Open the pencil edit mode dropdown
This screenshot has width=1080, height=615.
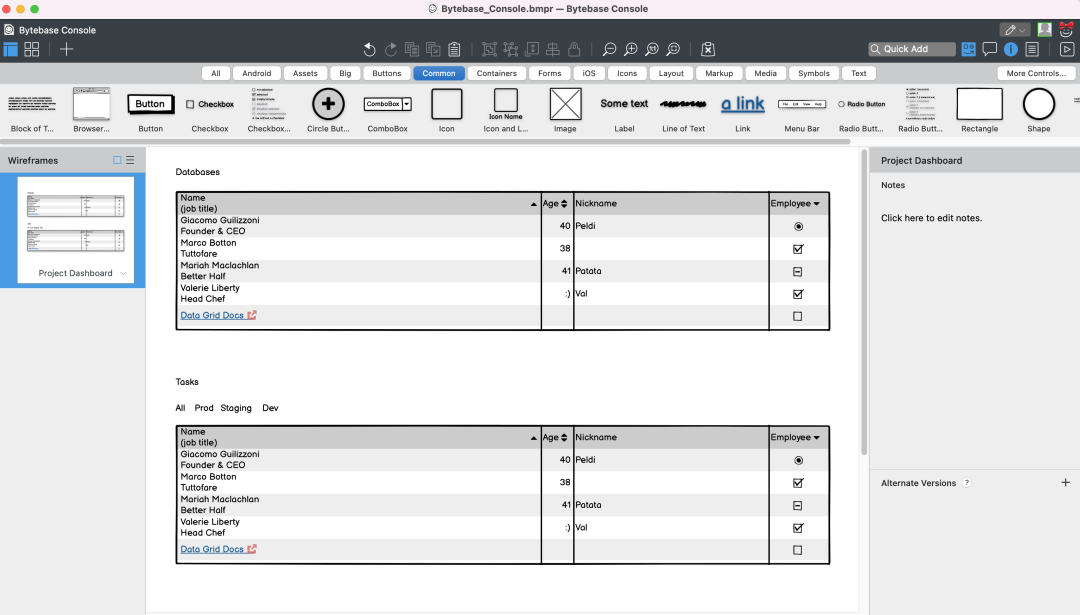tap(1015, 30)
